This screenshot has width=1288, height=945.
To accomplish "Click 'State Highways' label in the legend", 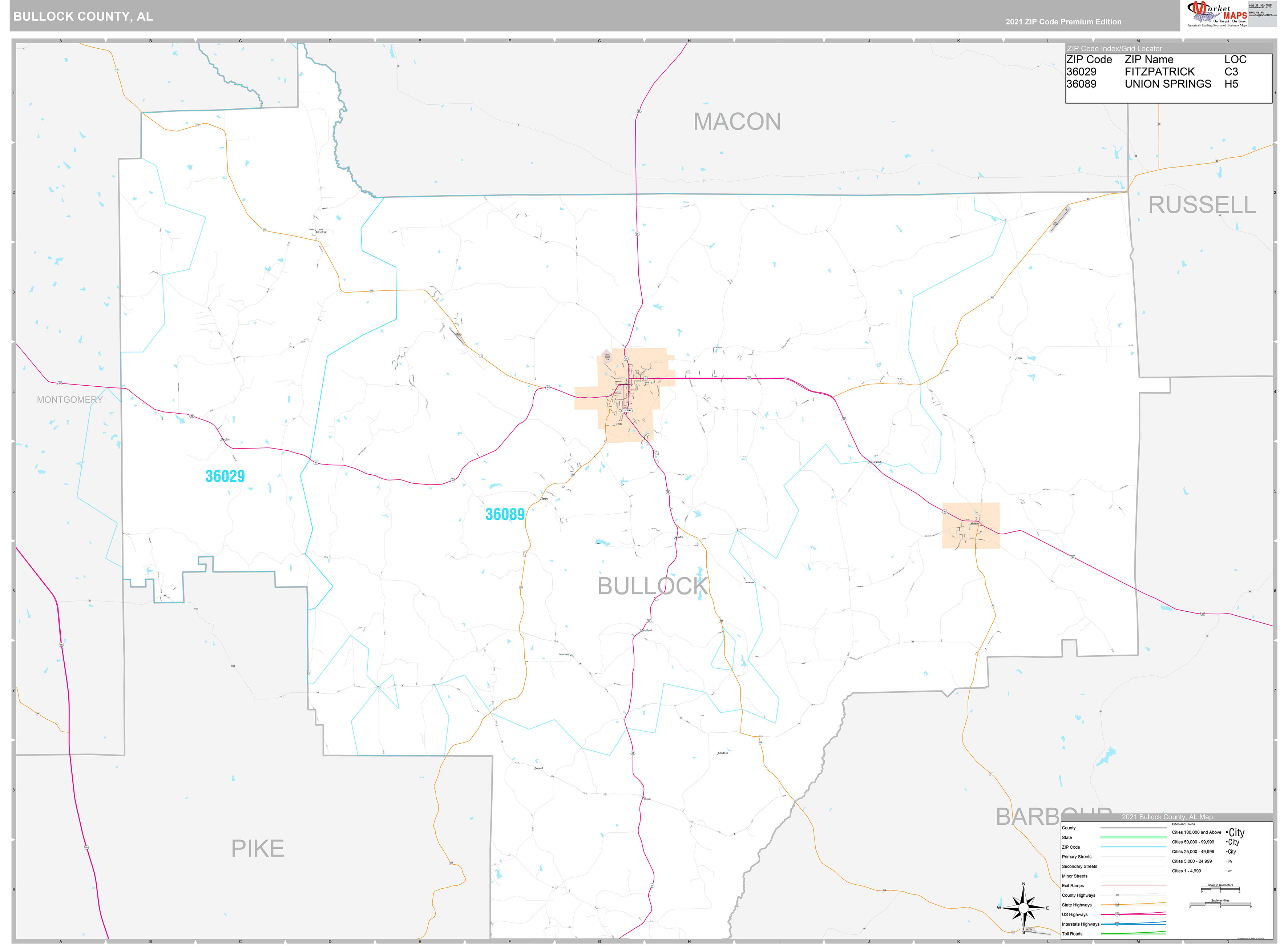I will [1077, 905].
